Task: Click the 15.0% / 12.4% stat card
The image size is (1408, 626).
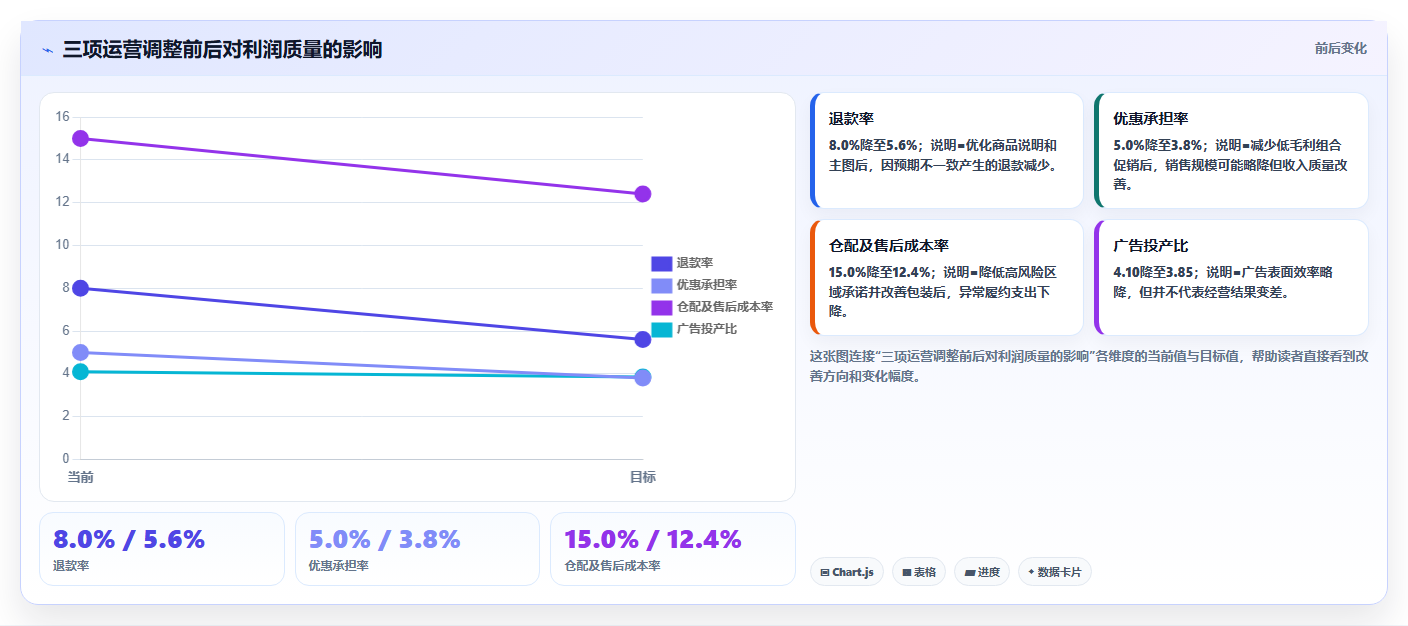Action: tap(673, 549)
